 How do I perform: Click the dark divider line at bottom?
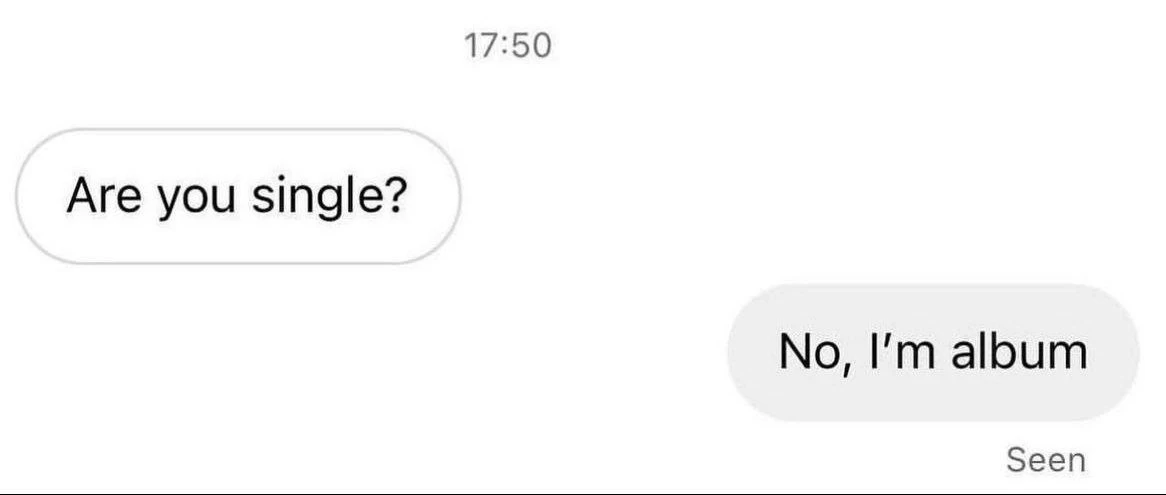(583, 492)
